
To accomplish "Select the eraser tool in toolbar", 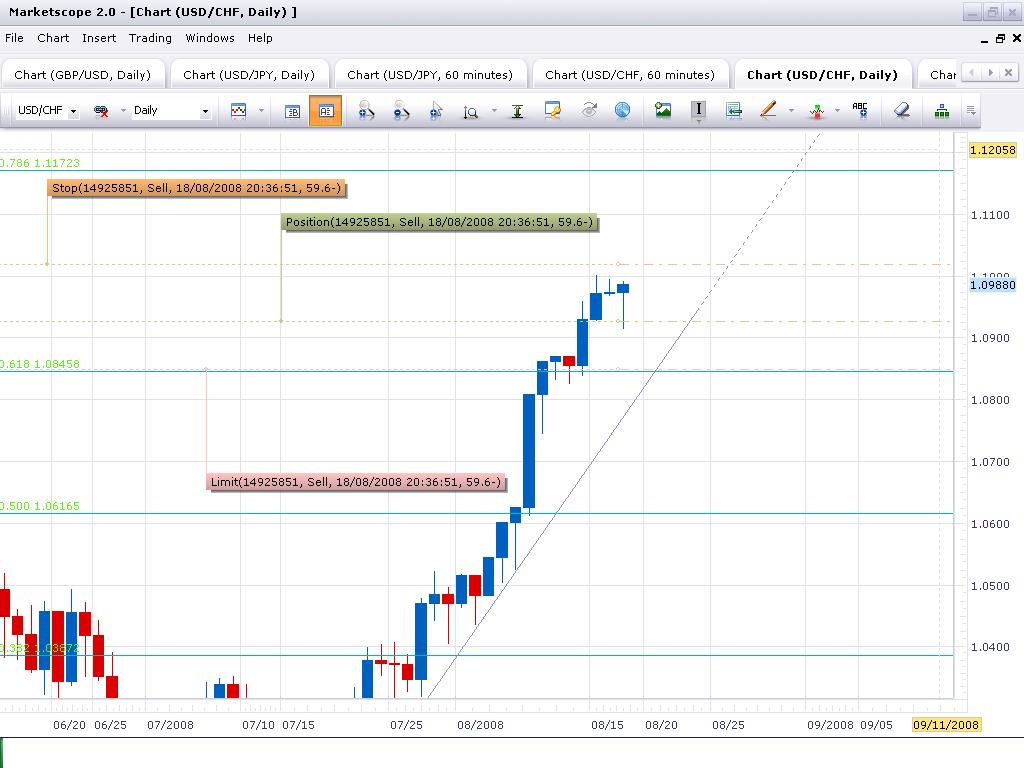I will [902, 110].
